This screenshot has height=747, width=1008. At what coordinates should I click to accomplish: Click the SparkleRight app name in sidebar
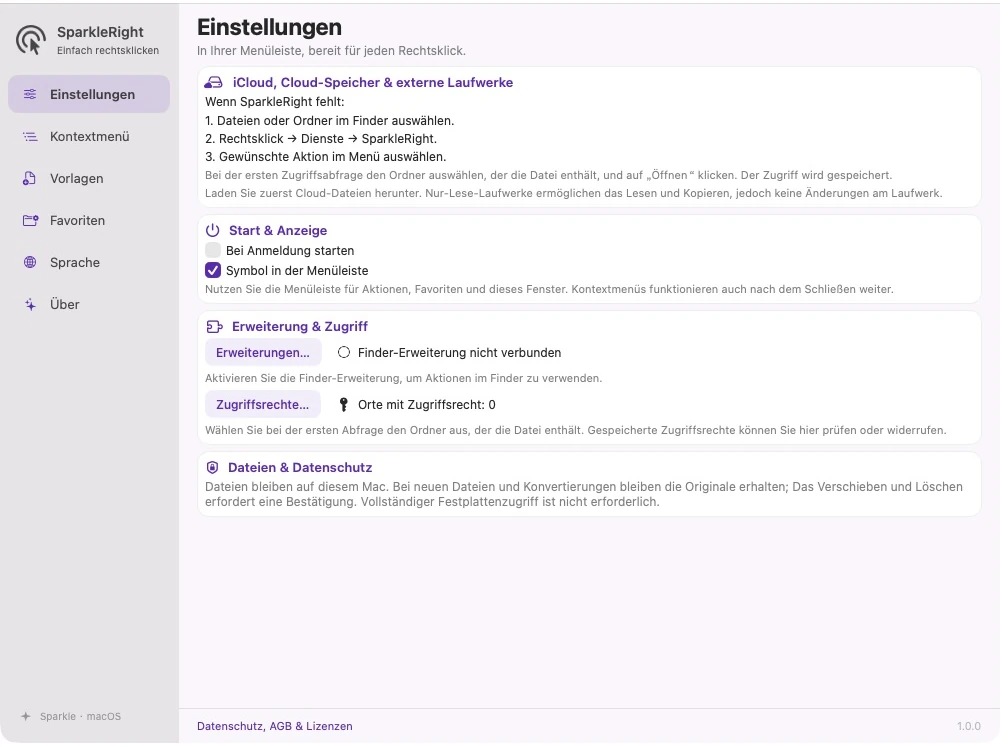pyautogui.click(x=100, y=32)
